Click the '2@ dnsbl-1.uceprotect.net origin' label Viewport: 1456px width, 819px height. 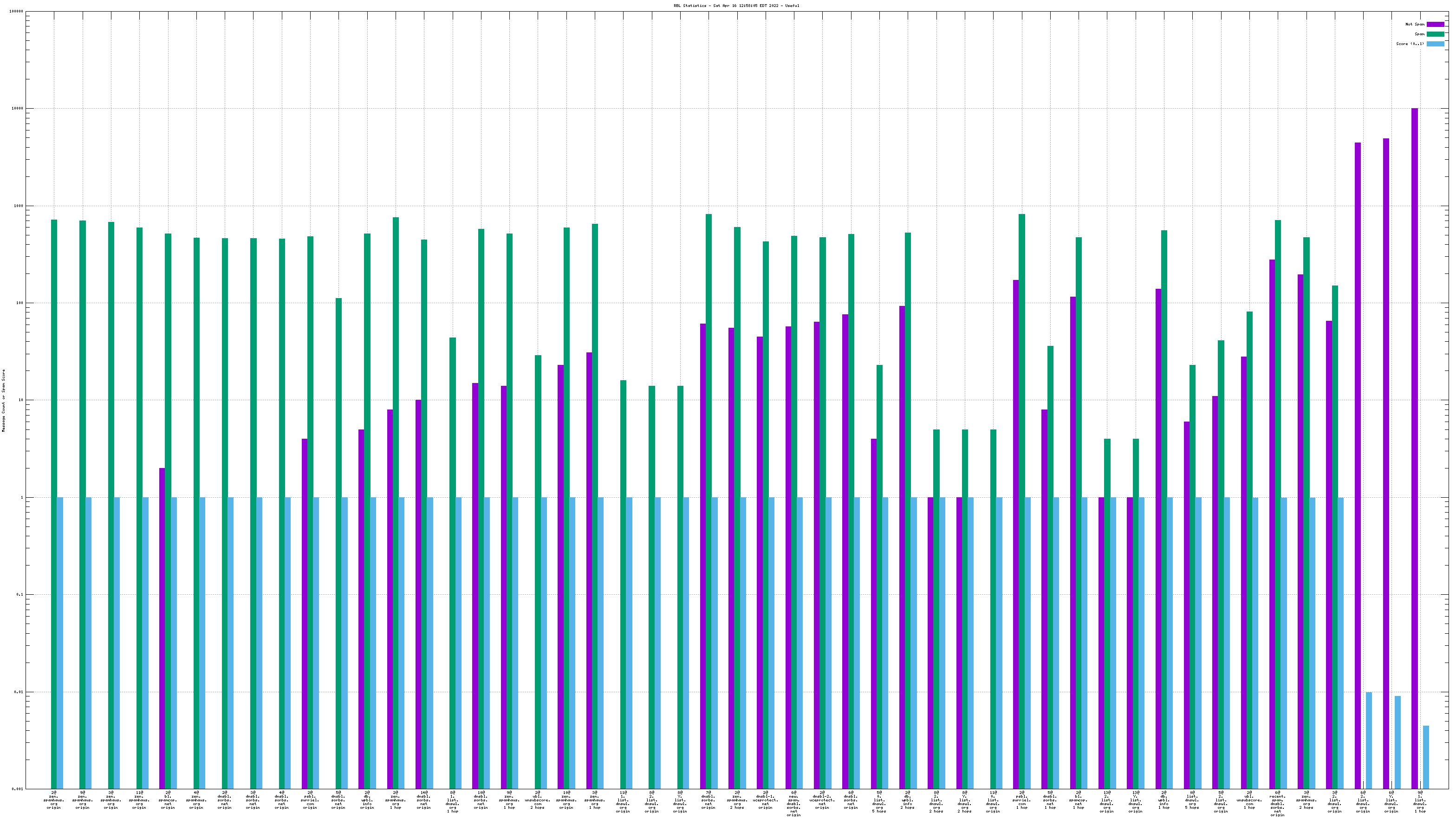765,800
